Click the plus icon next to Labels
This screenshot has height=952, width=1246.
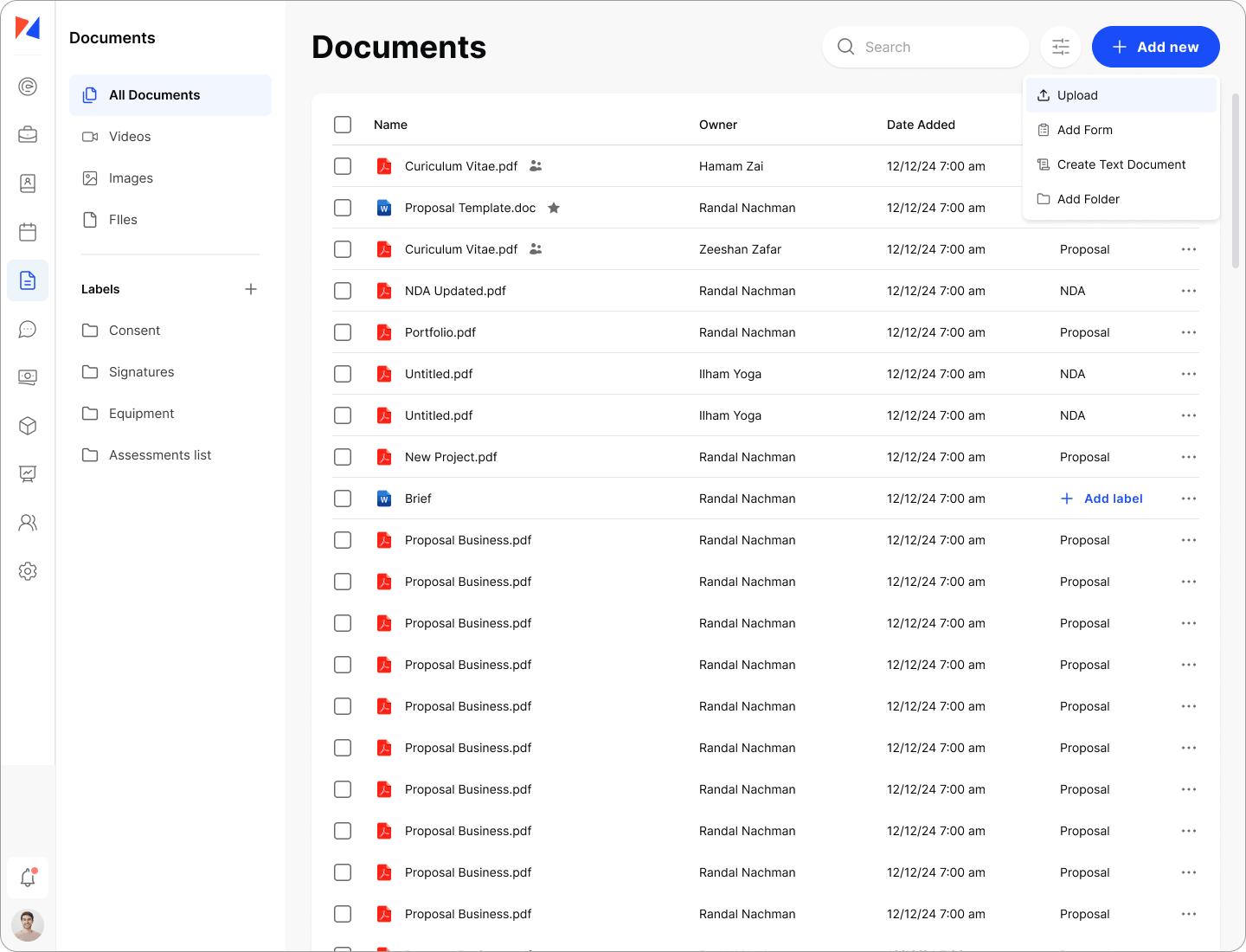pos(251,289)
